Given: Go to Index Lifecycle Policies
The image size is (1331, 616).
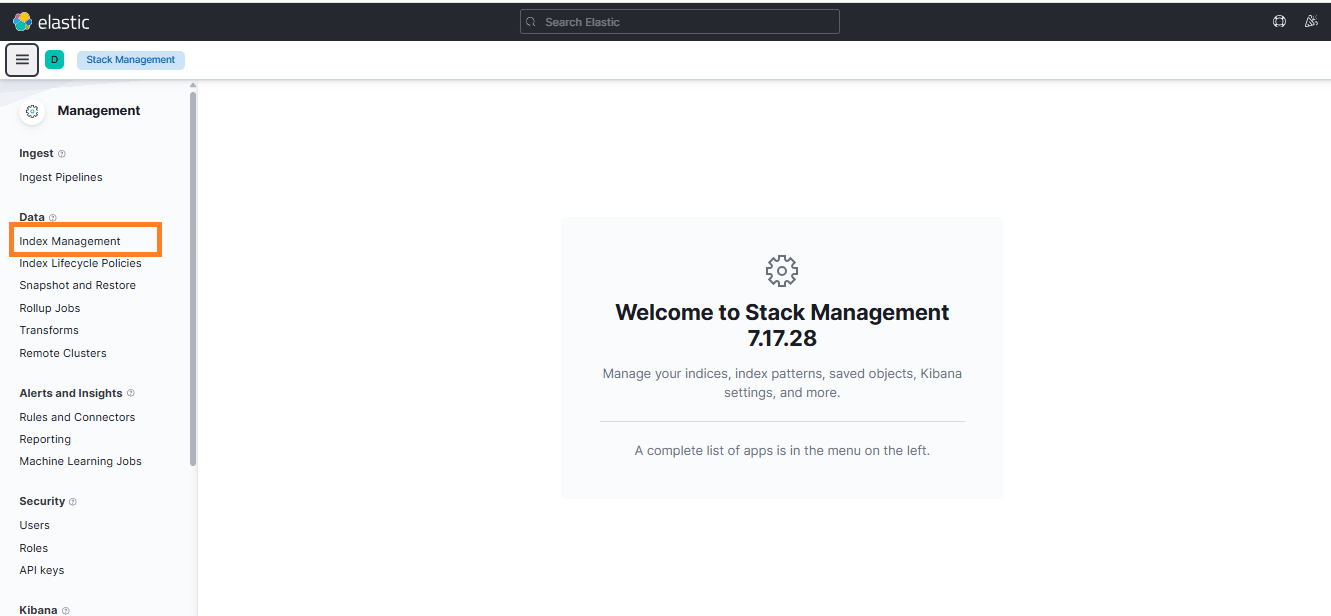Looking at the screenshot, I should 80,263.
